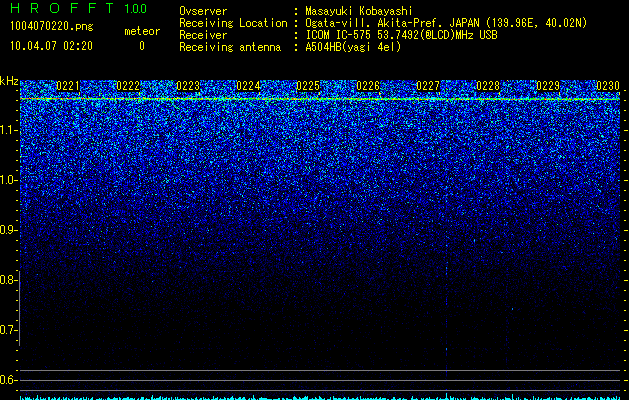Click the 0221 time marker
The image size is (629, 400).
(x=68, y=86)
